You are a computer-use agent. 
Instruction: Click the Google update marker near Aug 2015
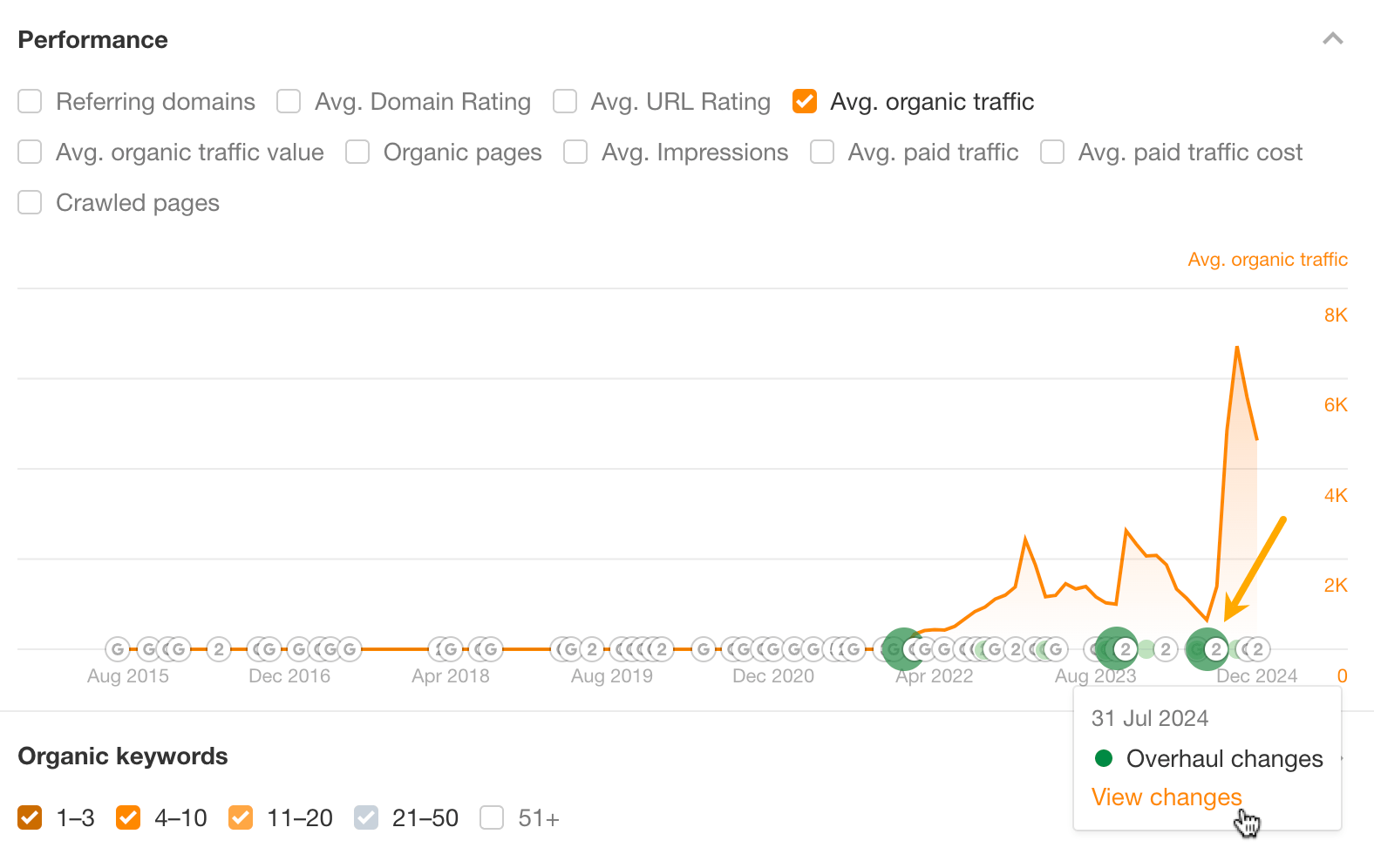point(116,648)
